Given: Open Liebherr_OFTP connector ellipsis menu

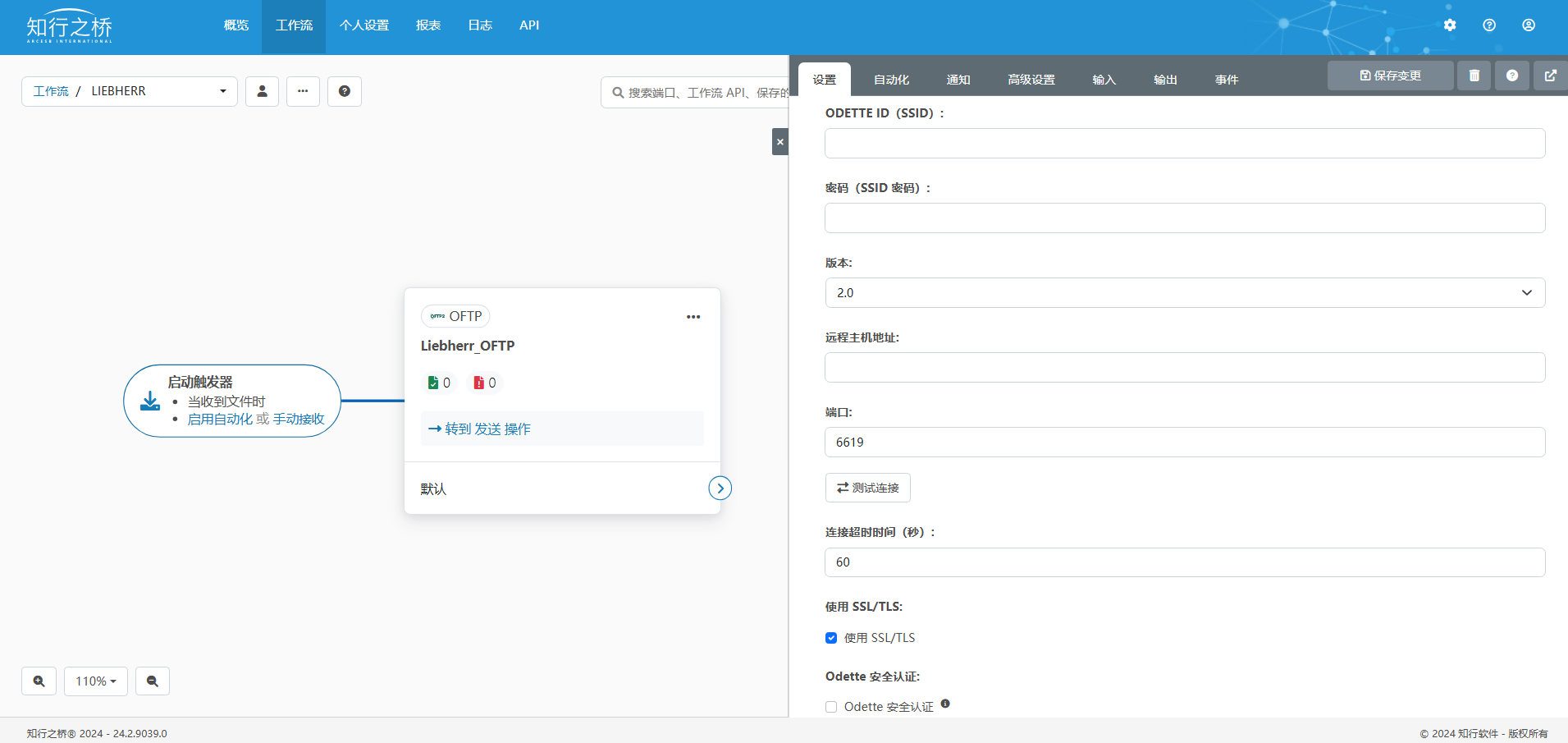Looking at the screenshot, I should (693, 317).
